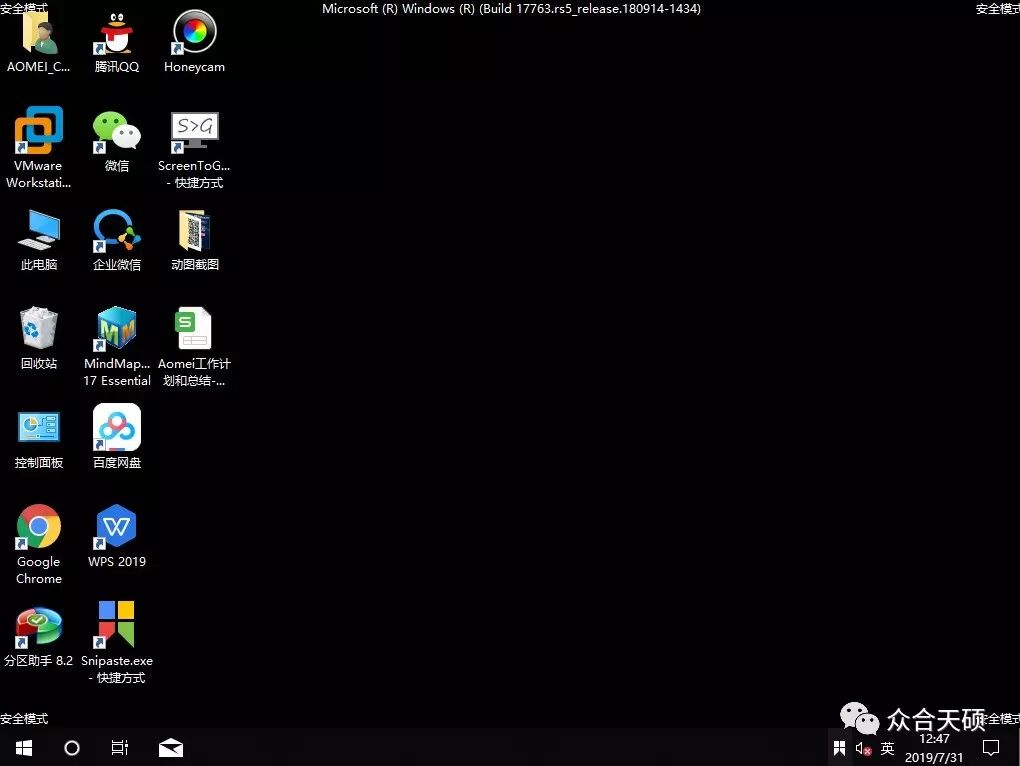Select WeCom (企业微信) desktop icon
The image size is (1020, 766).
coord(116,231)
